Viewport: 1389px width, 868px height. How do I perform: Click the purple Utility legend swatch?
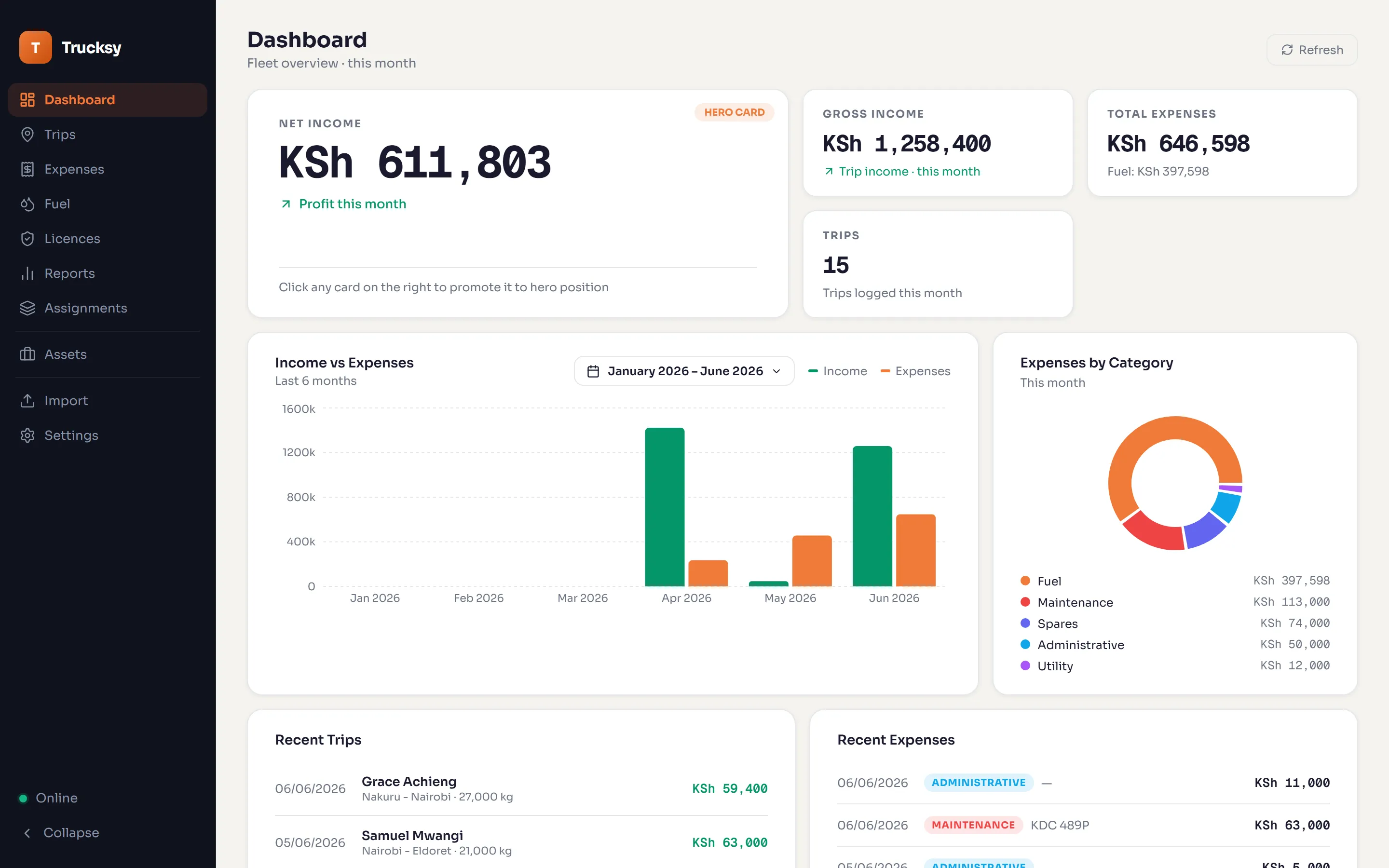[1025, 666]
